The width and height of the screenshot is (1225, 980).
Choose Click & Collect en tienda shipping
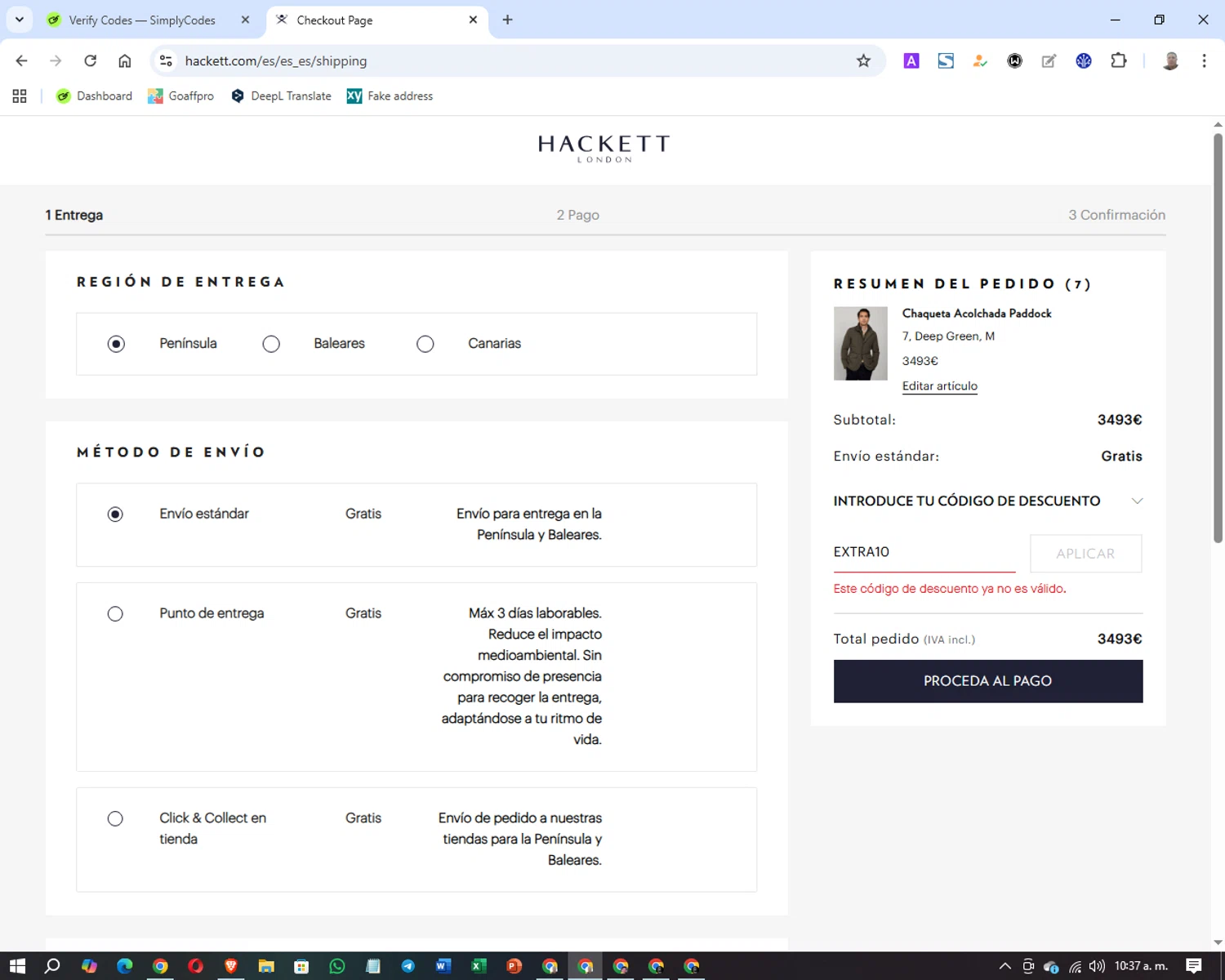click(x=115, y=819)
